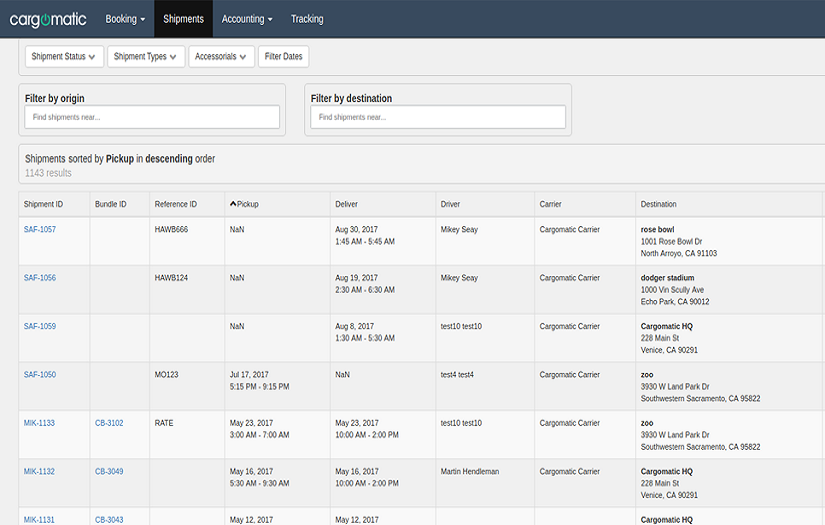Viewport: 825px width, 525px height.
Task: Focus the Filter by destination field
Action: click(438, 117)
